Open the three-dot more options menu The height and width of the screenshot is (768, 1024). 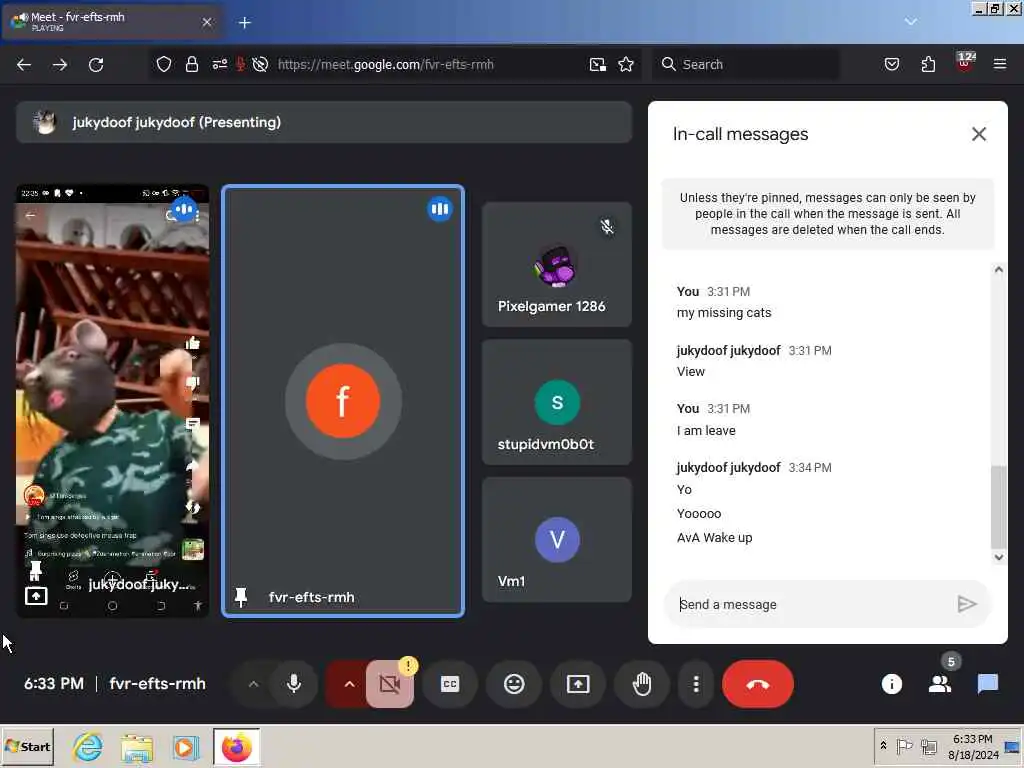pyautogui.click(x=696, y=684)
